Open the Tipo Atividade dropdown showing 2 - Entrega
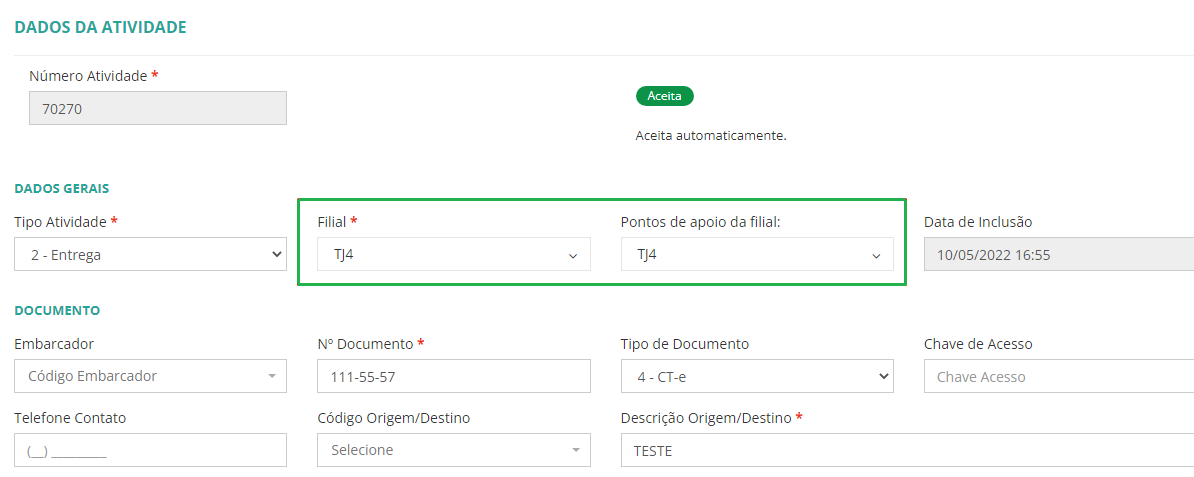 tap(140, 255)
